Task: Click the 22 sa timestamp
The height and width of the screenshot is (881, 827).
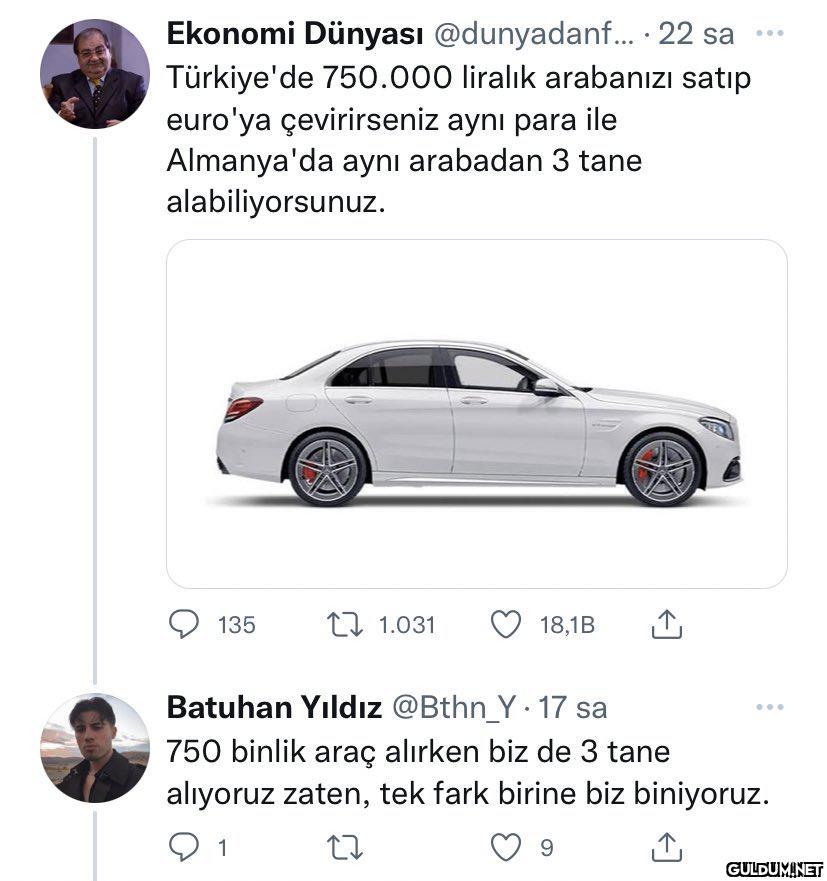Action: tap(696, 34)
